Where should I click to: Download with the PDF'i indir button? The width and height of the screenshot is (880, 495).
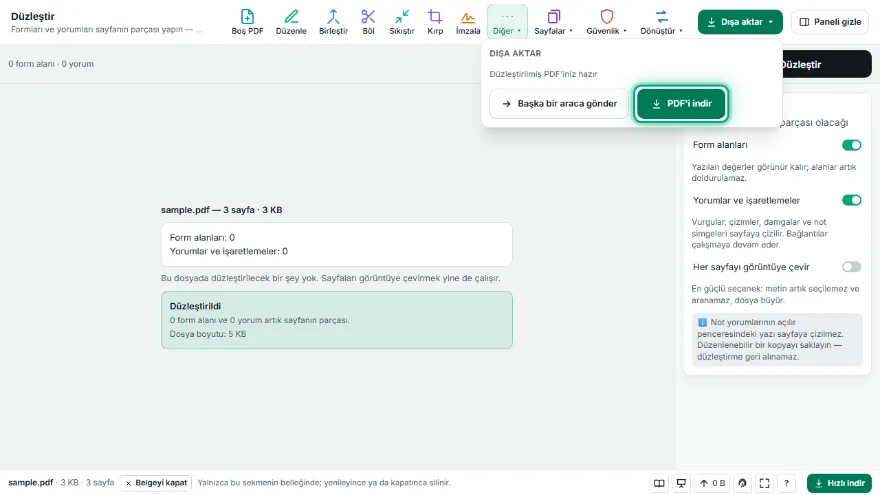click(681, 104)
